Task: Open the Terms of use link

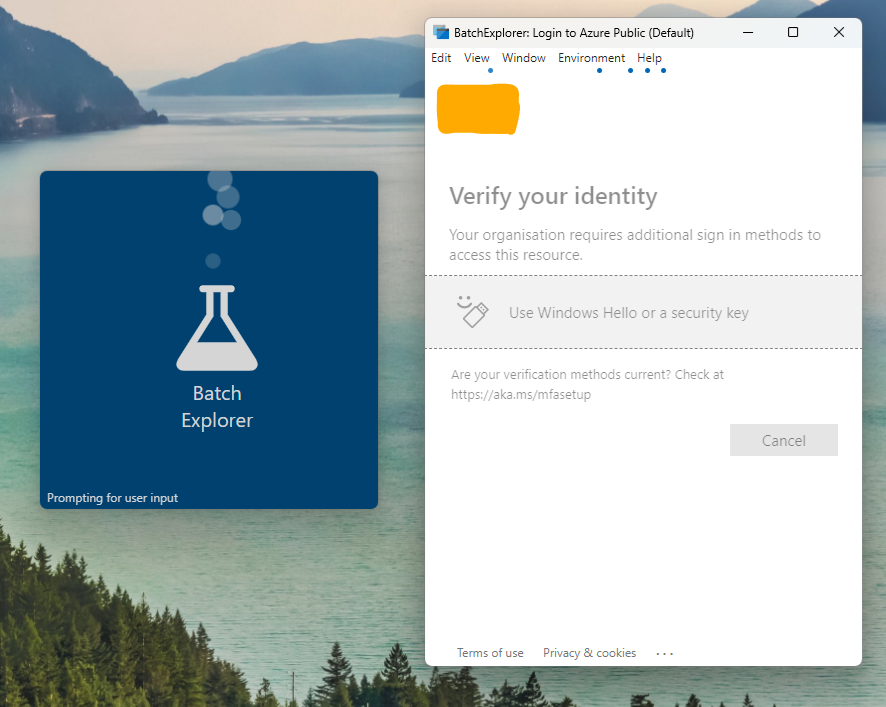Action: point(489,652)
